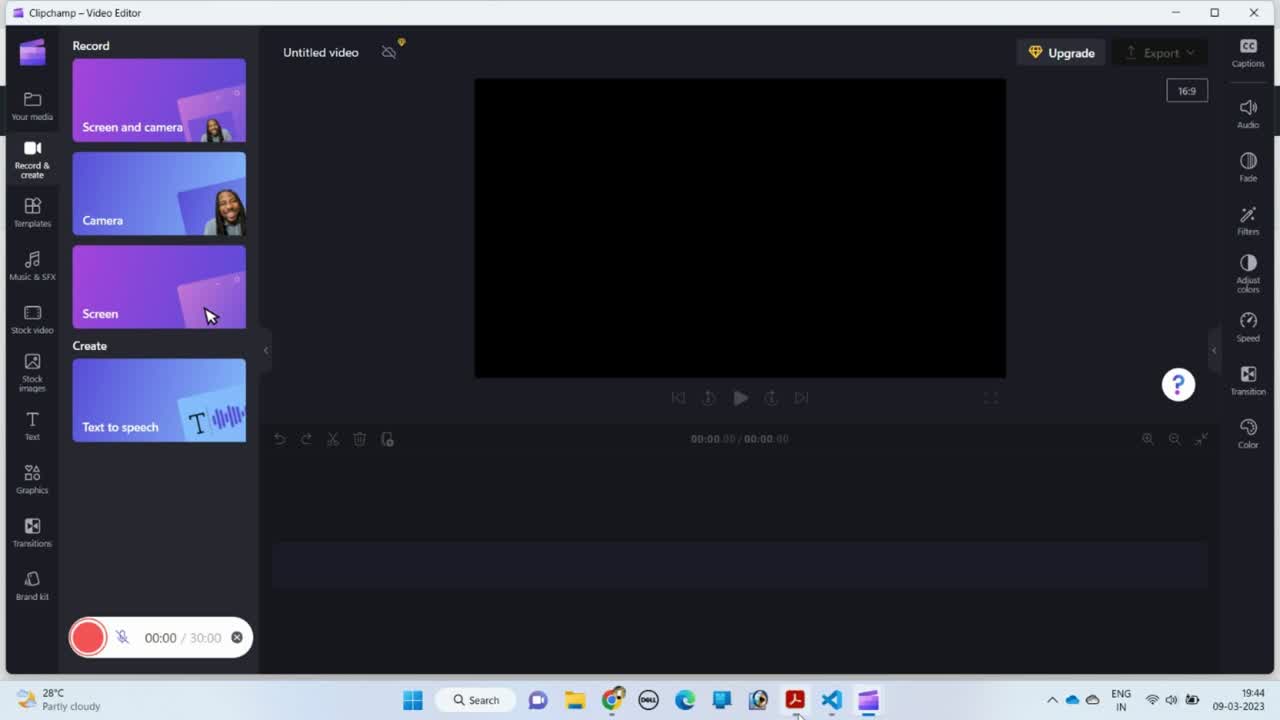Open the Captions panel
This screenshot has width=1280, height=720.
[1248, 53]
